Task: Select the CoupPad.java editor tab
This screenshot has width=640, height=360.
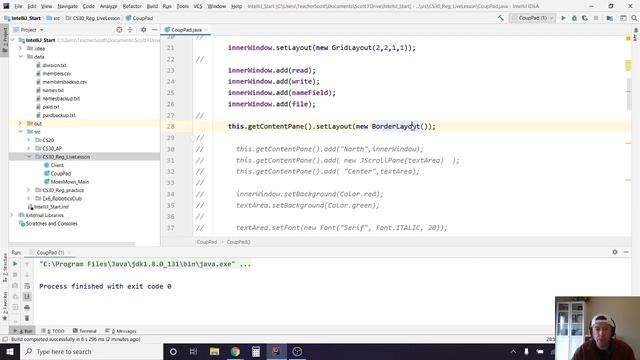Action: [186, 30]
